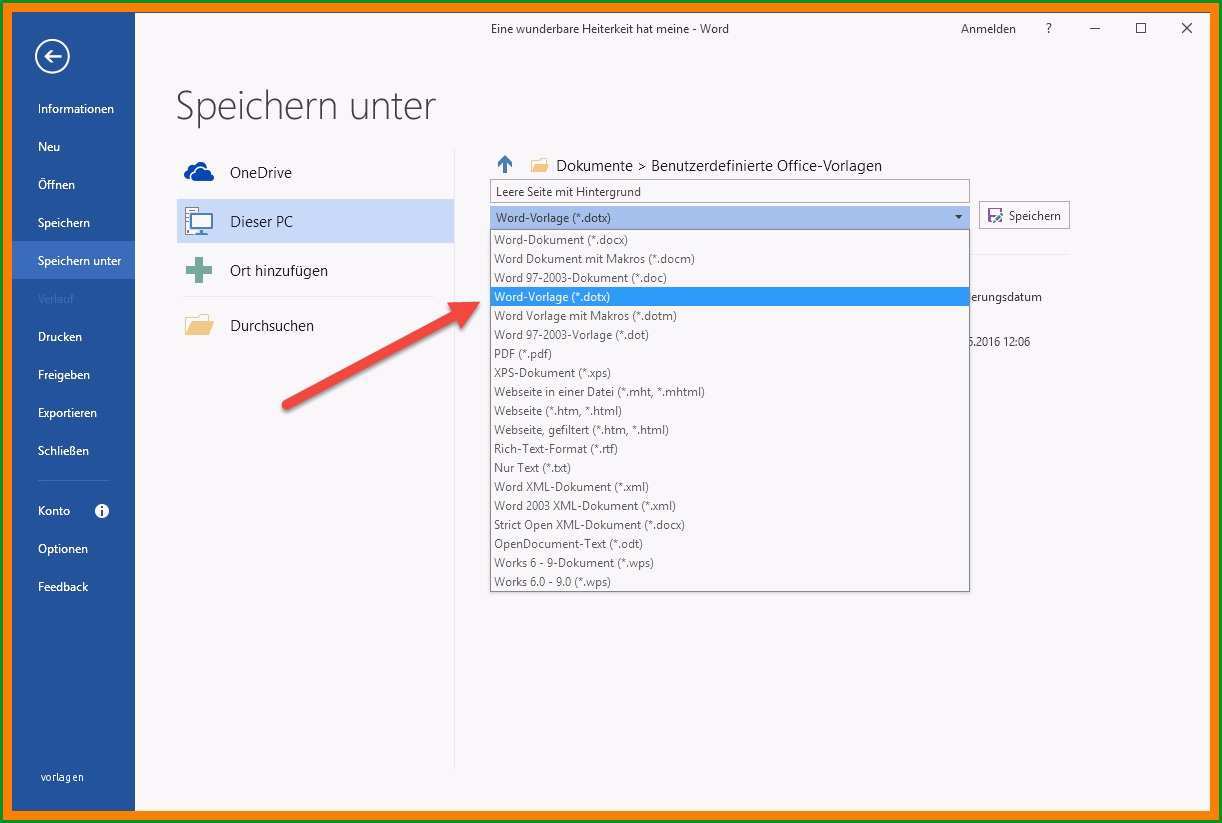Click the Konto info icon
The width and height of the screenshot is (1222, 823).
(x=102, y=511)
